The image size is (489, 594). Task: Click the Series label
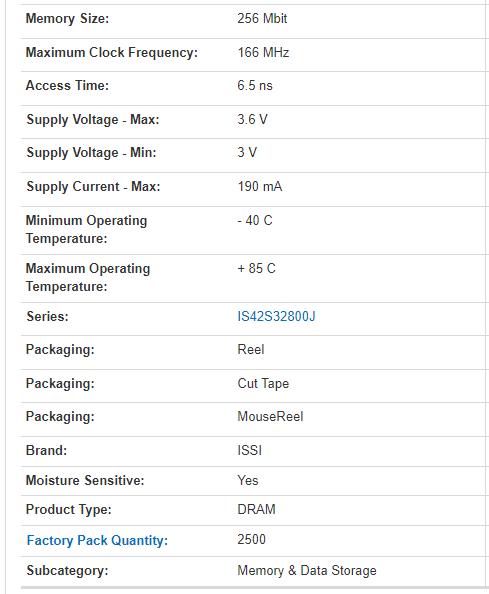(x=47, y=316)
